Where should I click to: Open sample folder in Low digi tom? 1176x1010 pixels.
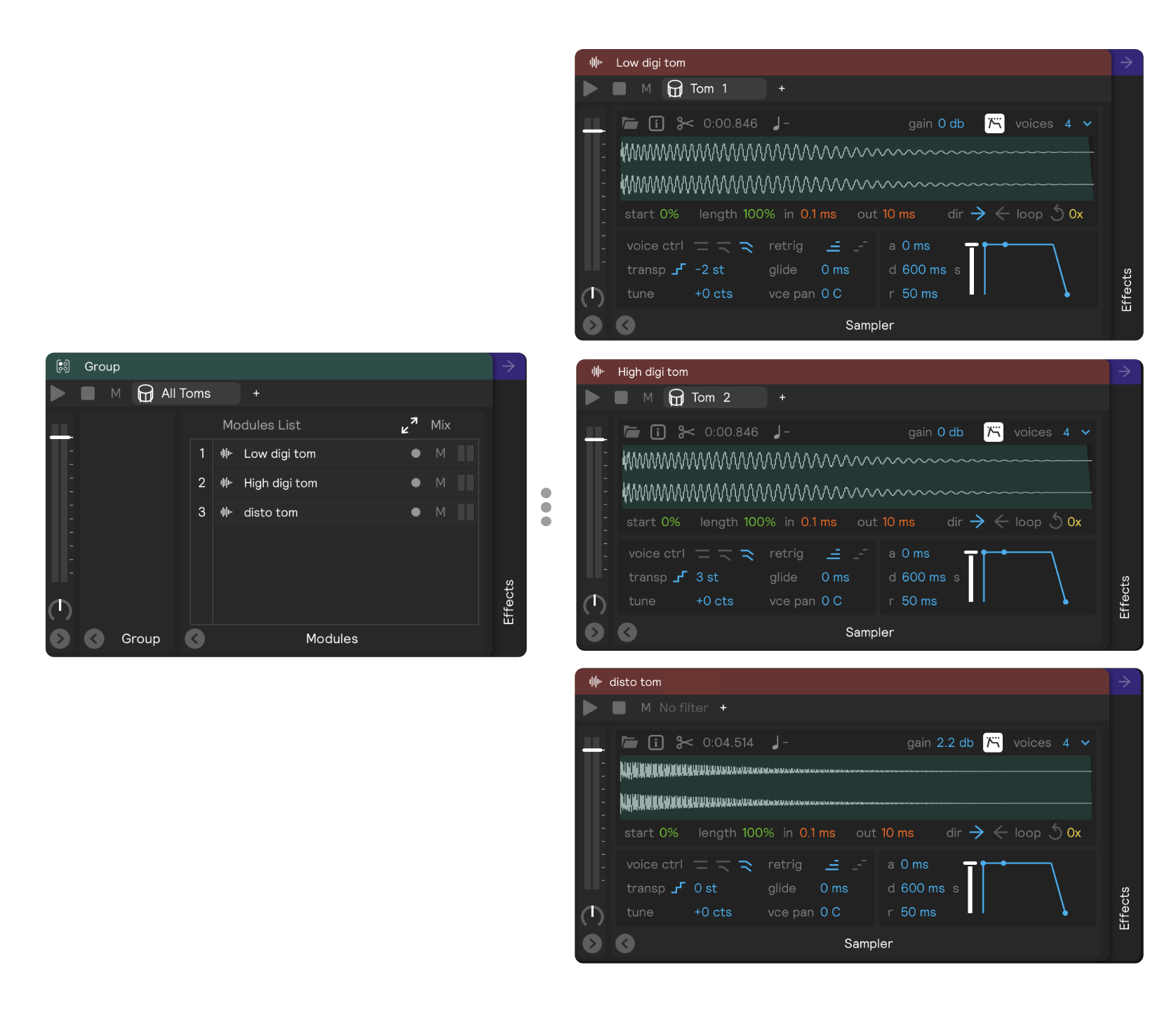[630, 123]
